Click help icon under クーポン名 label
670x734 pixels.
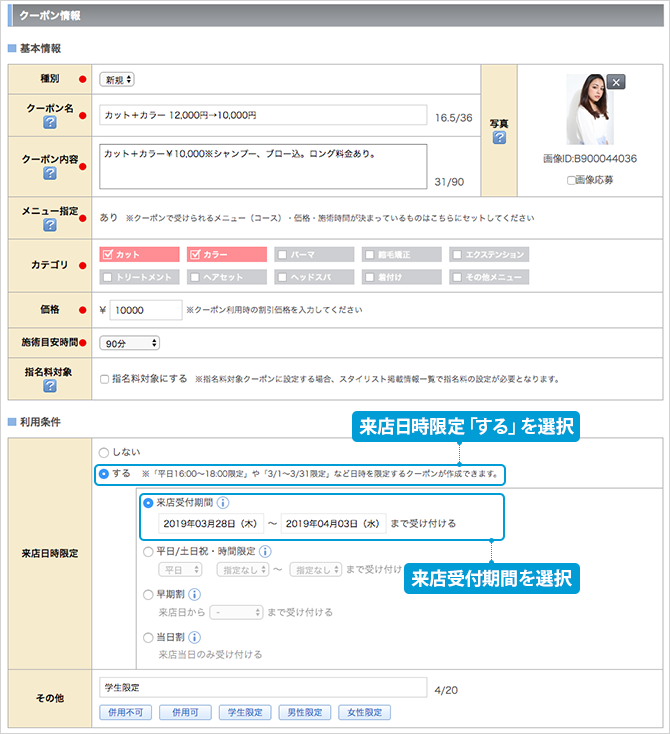49,122
